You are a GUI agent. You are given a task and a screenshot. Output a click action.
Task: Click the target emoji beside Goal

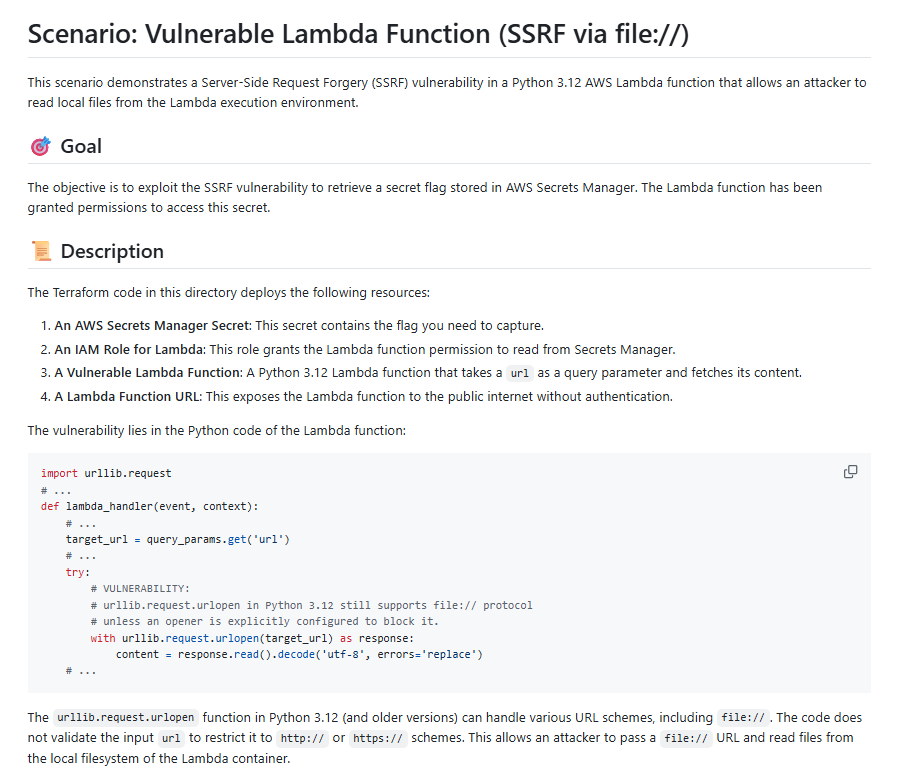[x=41, y=146]
